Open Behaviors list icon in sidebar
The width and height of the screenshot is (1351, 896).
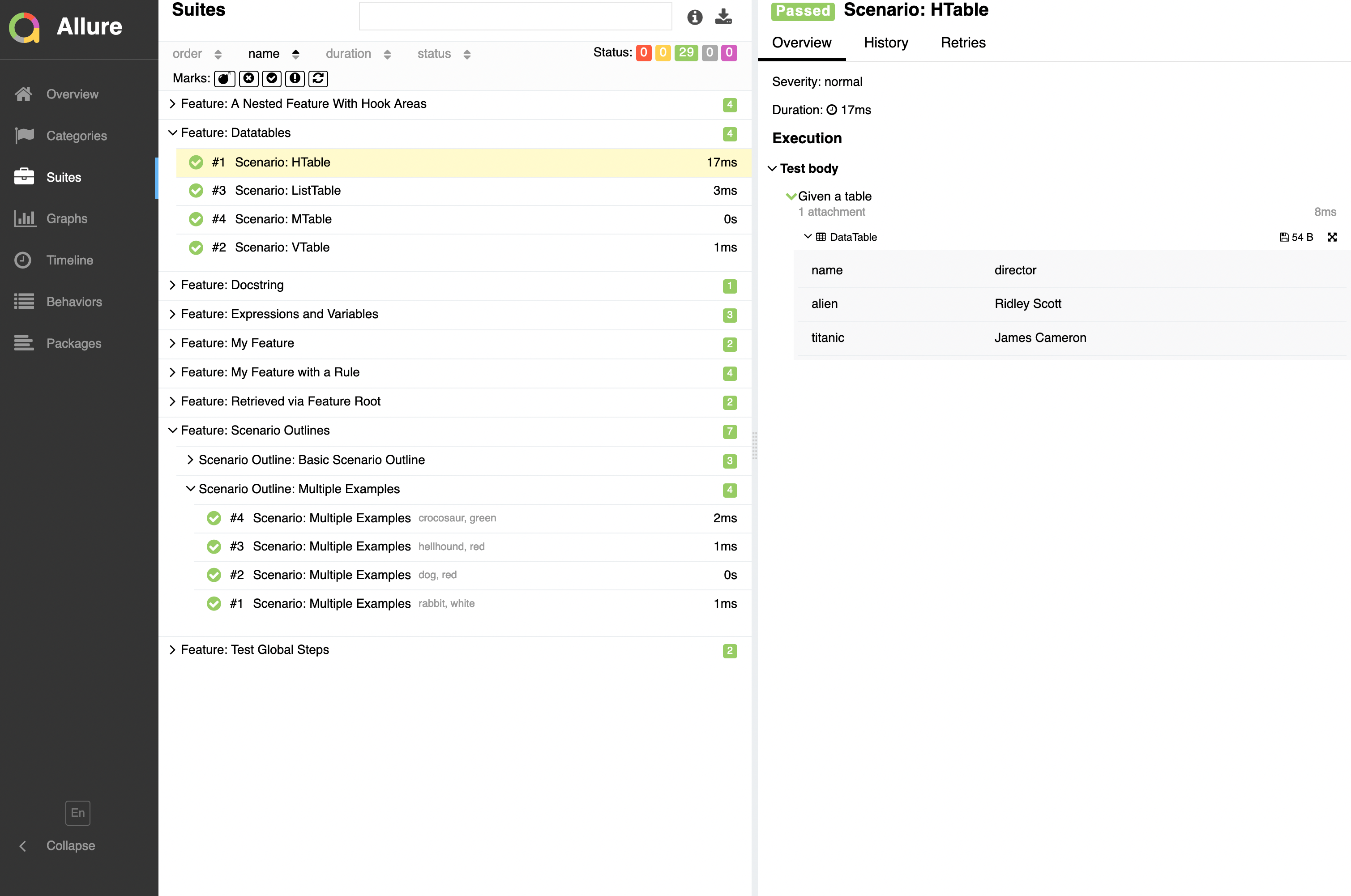tap(24, 301)
